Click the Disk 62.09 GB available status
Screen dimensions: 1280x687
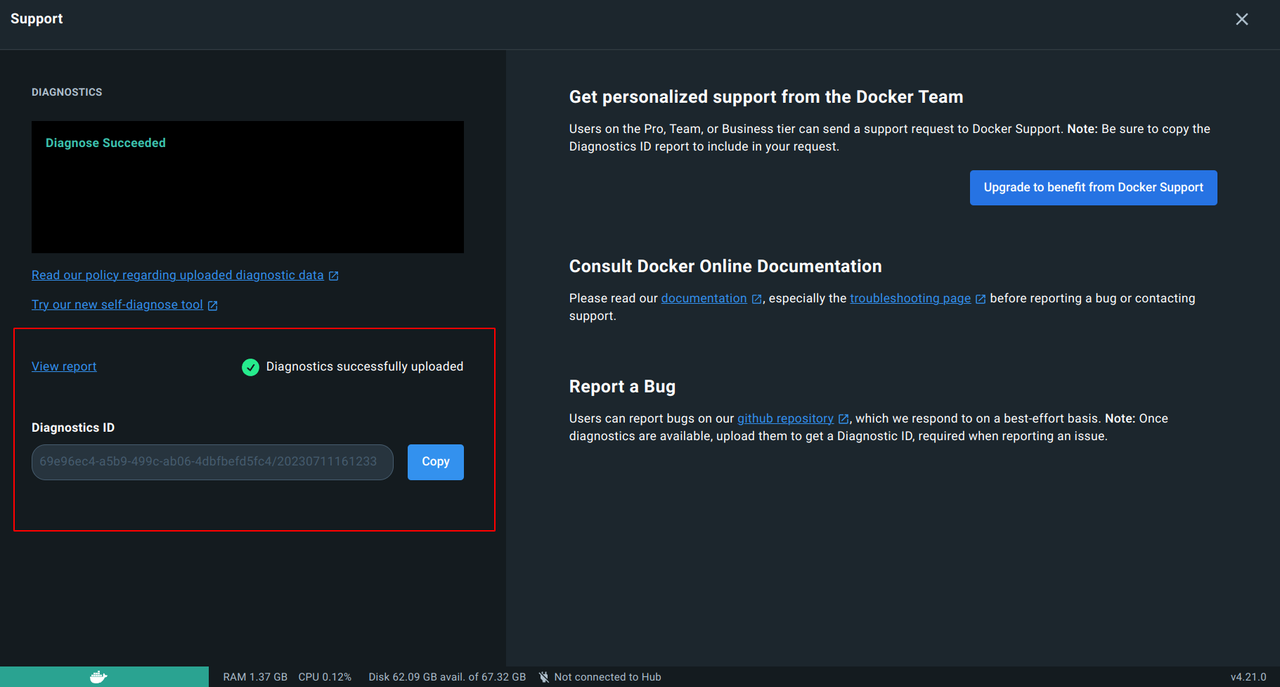click(x=447, y=677)
